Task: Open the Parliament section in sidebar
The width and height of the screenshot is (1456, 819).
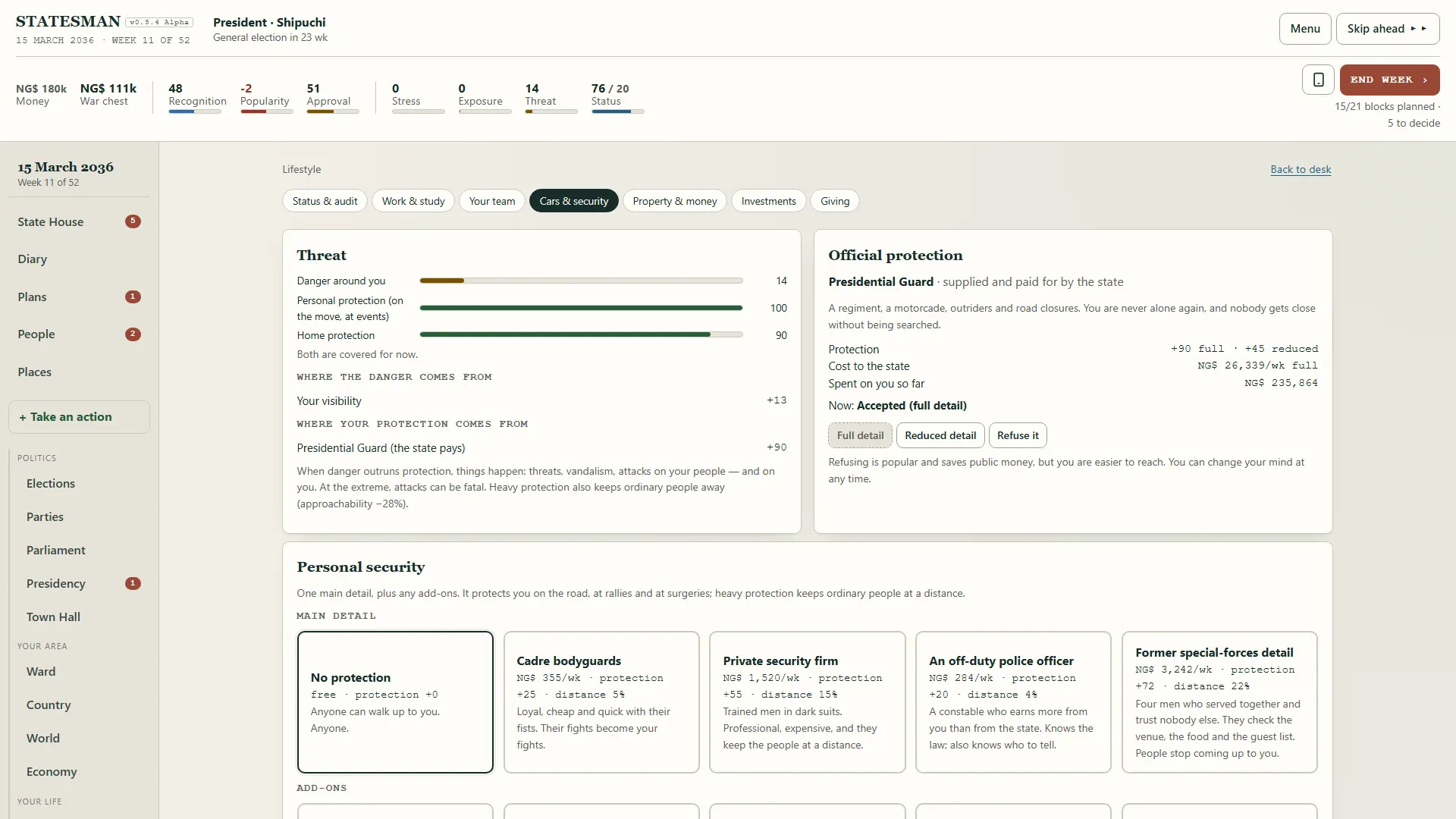Action: click(x=56, y=550)
